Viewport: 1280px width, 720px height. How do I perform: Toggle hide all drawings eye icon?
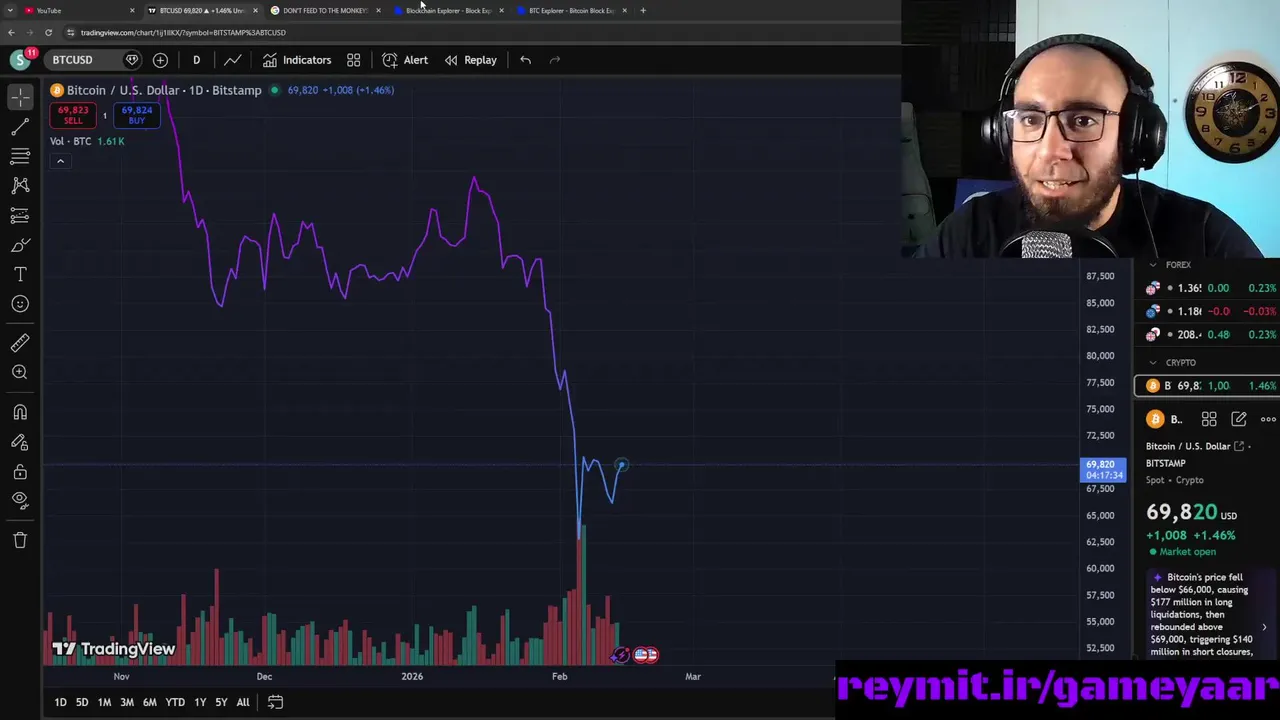[x=20, y=500]
